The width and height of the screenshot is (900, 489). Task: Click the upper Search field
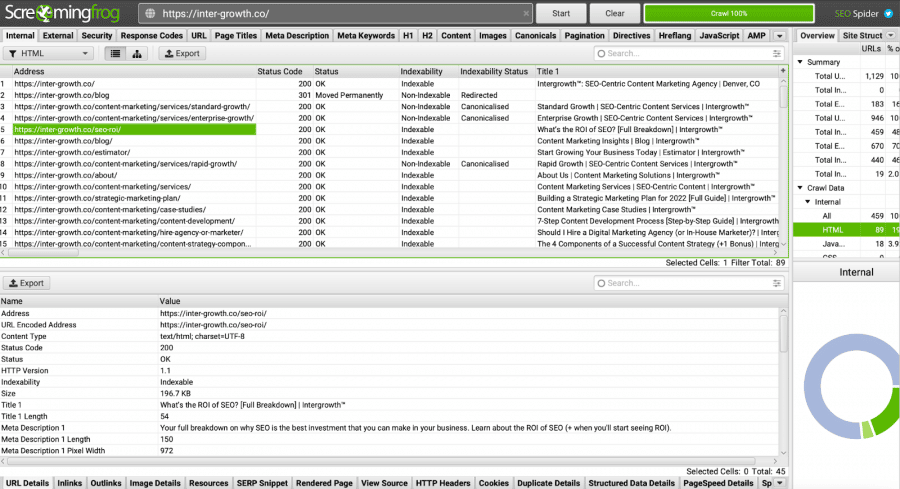(689, 53)
